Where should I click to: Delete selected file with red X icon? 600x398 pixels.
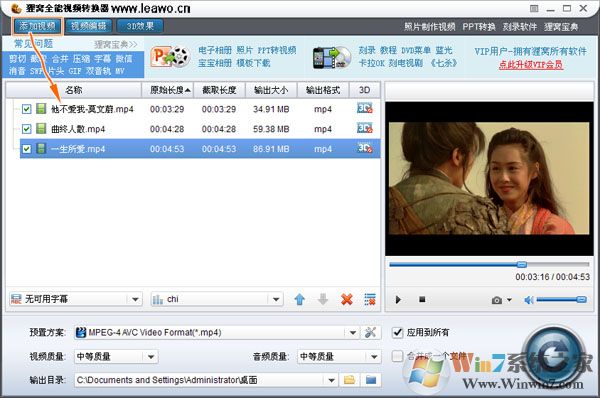[347, 299]
